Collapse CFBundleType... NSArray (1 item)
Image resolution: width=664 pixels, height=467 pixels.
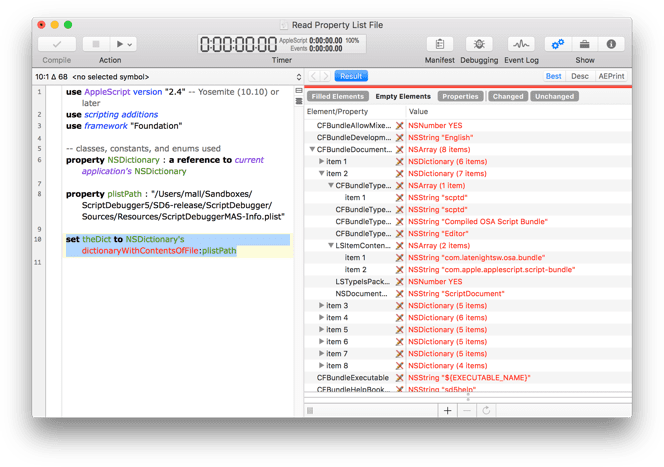pos(331,185)
